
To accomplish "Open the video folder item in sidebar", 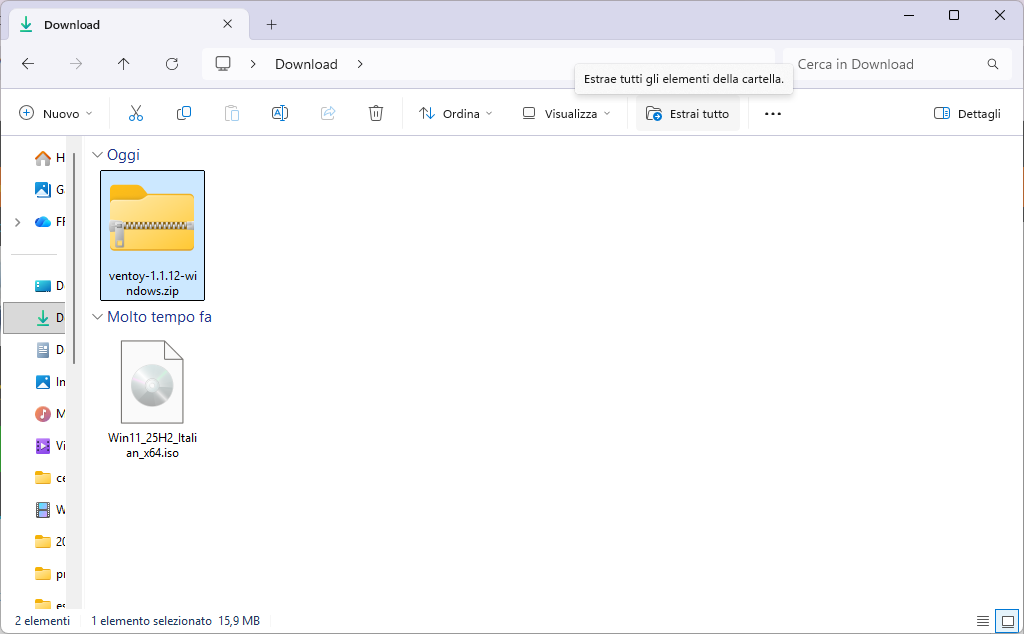I will [x=49, y=510].
